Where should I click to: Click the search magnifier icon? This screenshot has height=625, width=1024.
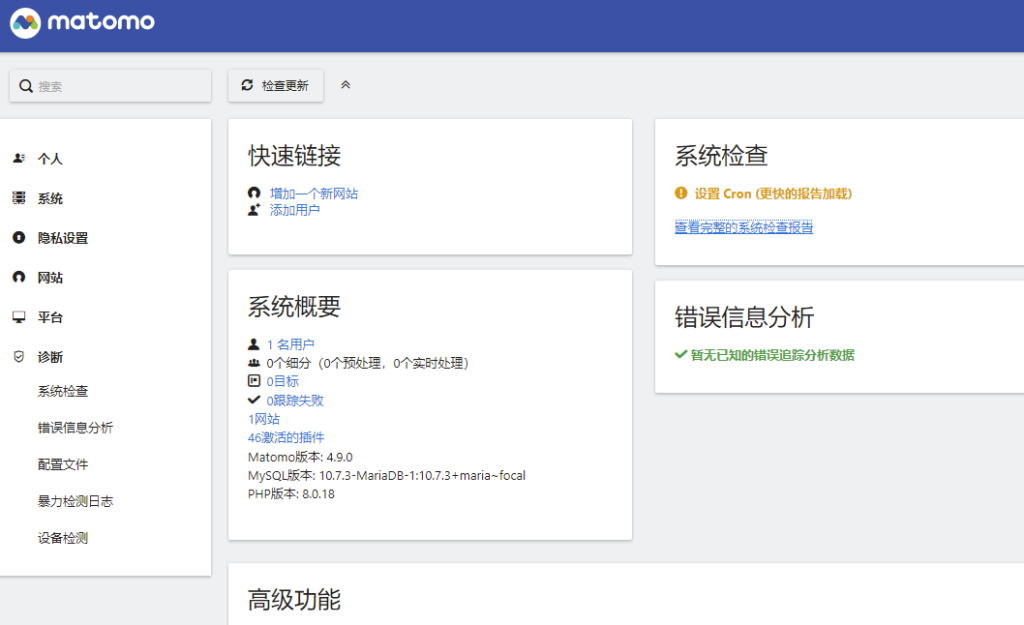(26, 87)
